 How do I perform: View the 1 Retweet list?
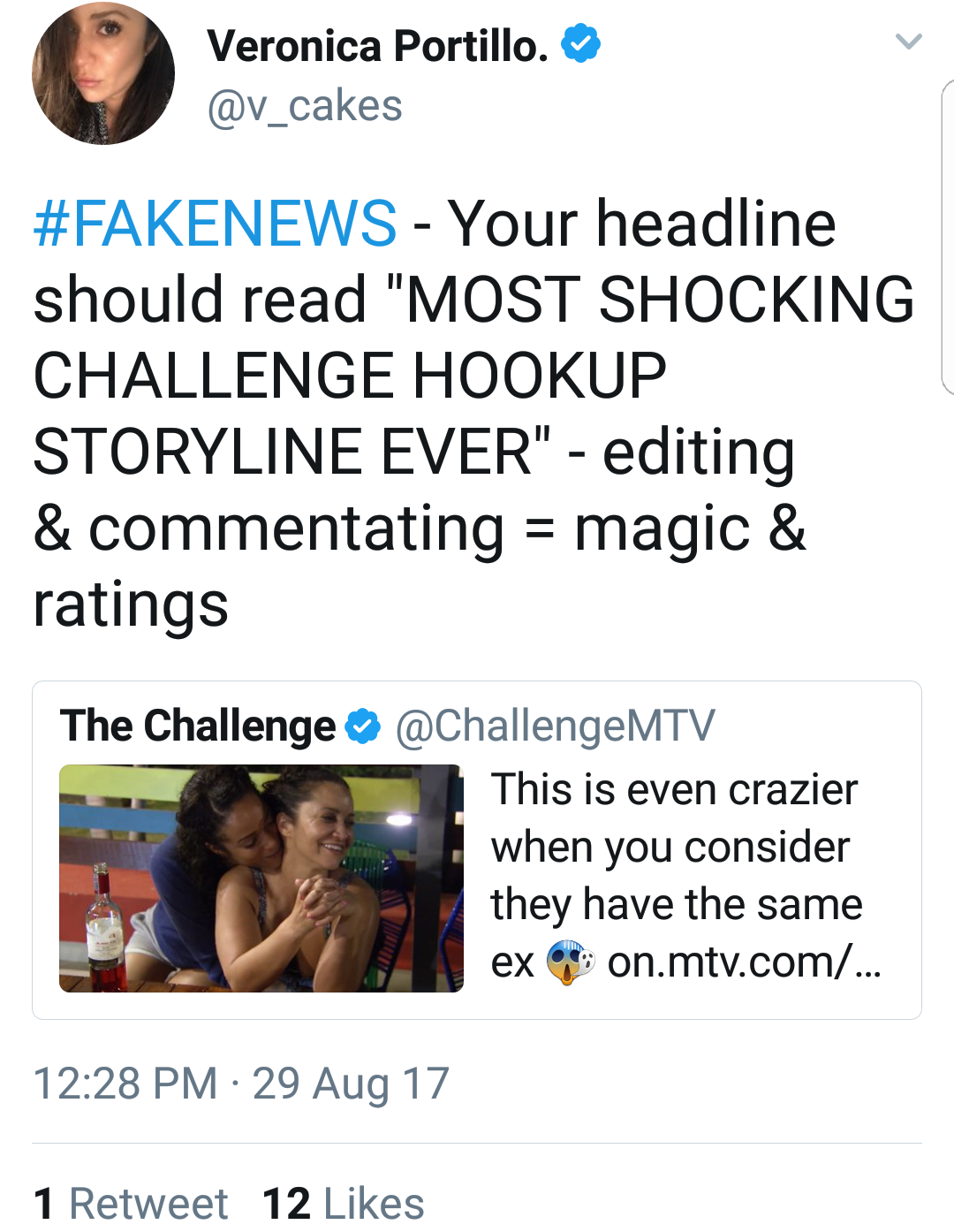[131, 1204]
